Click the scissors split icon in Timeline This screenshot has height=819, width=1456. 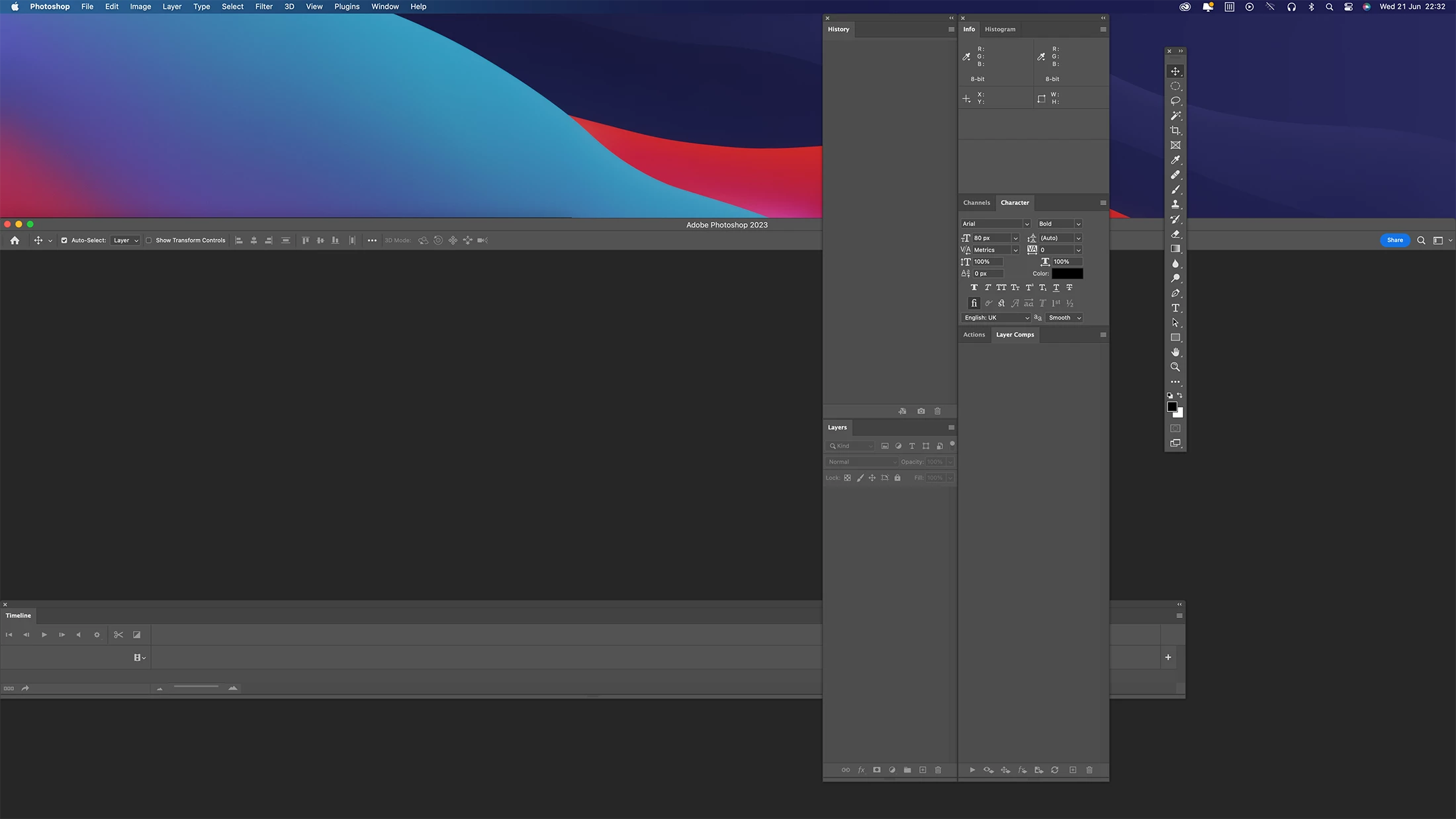pos(118,634)
